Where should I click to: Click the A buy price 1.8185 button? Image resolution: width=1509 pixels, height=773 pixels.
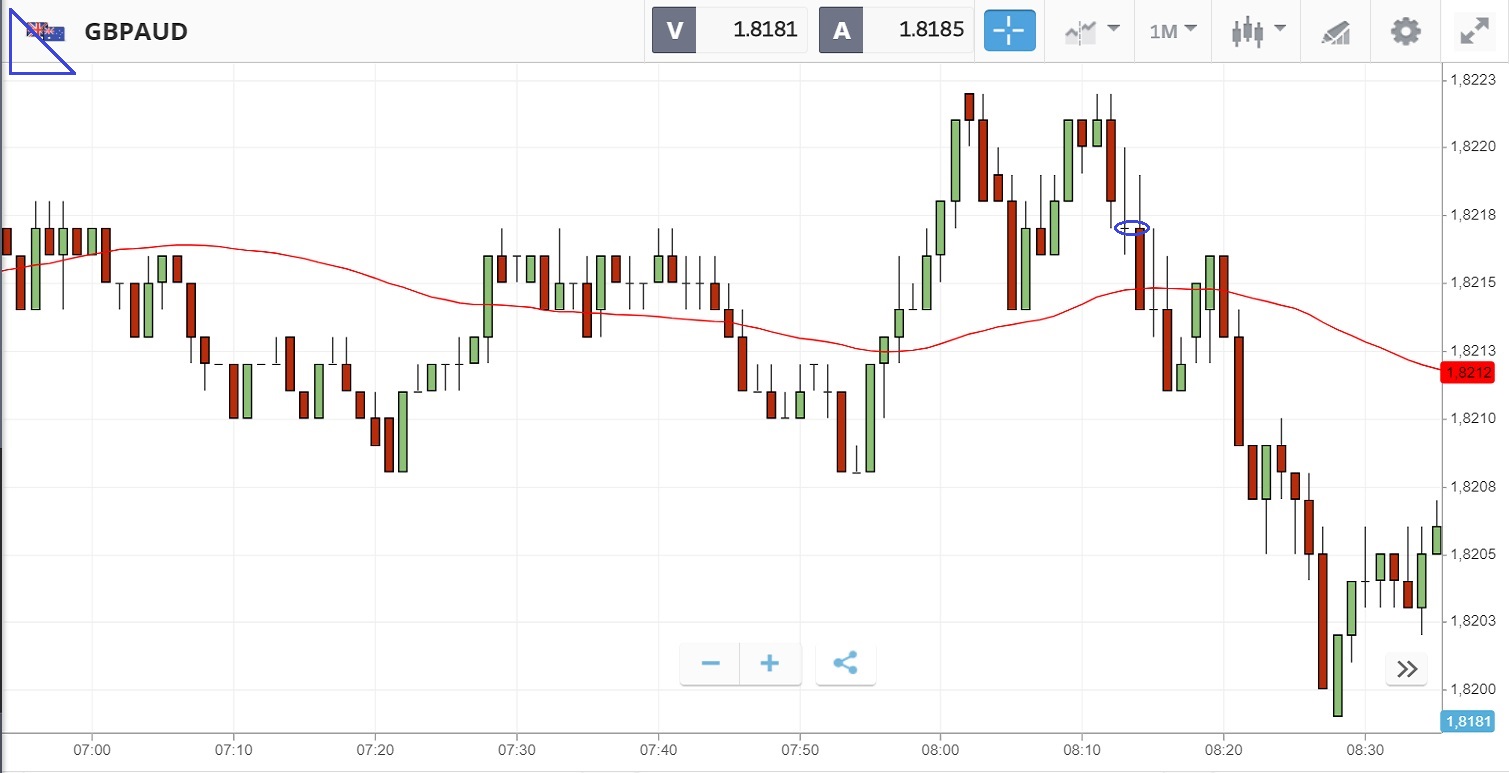coord(896,30)
